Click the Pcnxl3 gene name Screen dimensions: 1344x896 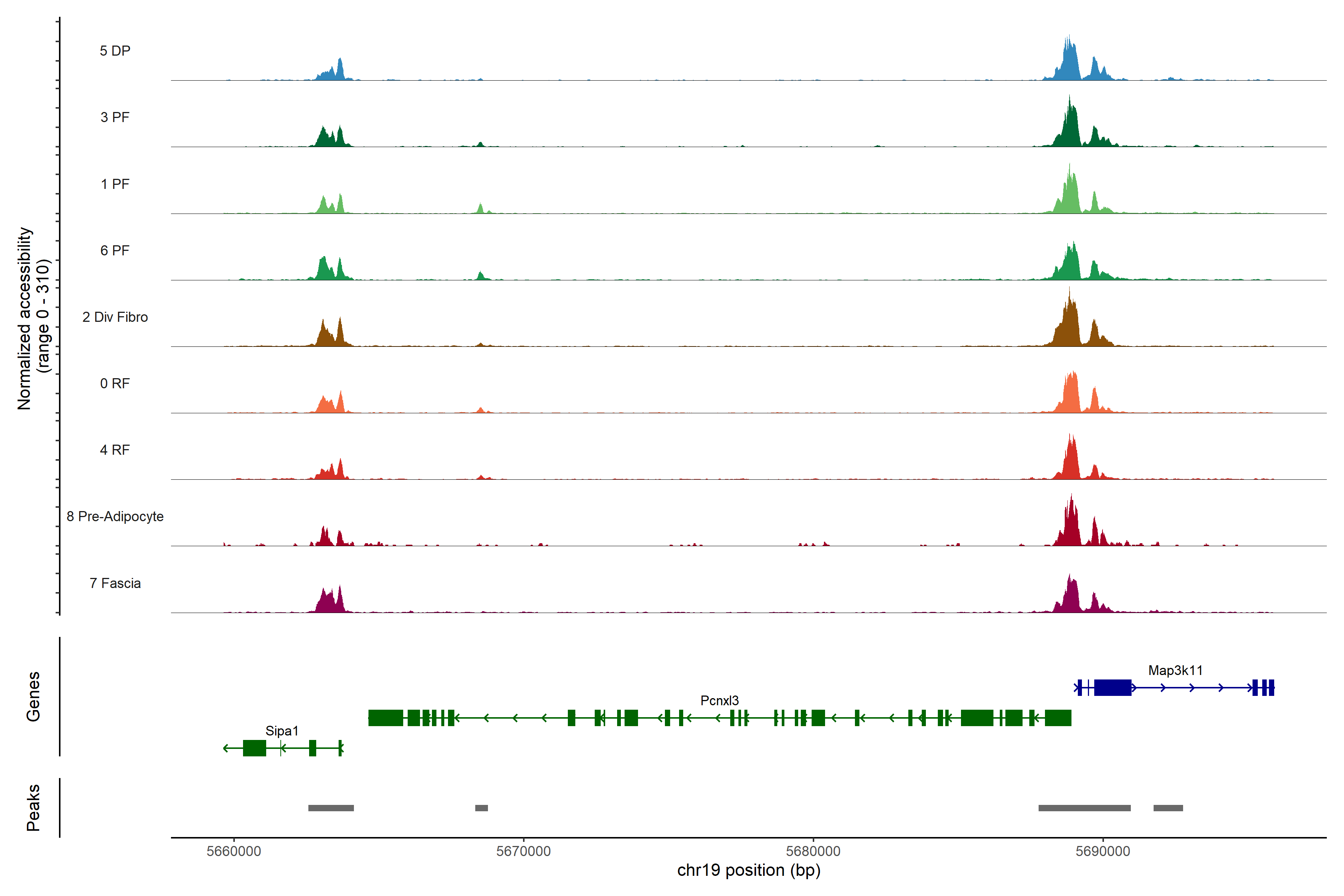tap(719, 701)
